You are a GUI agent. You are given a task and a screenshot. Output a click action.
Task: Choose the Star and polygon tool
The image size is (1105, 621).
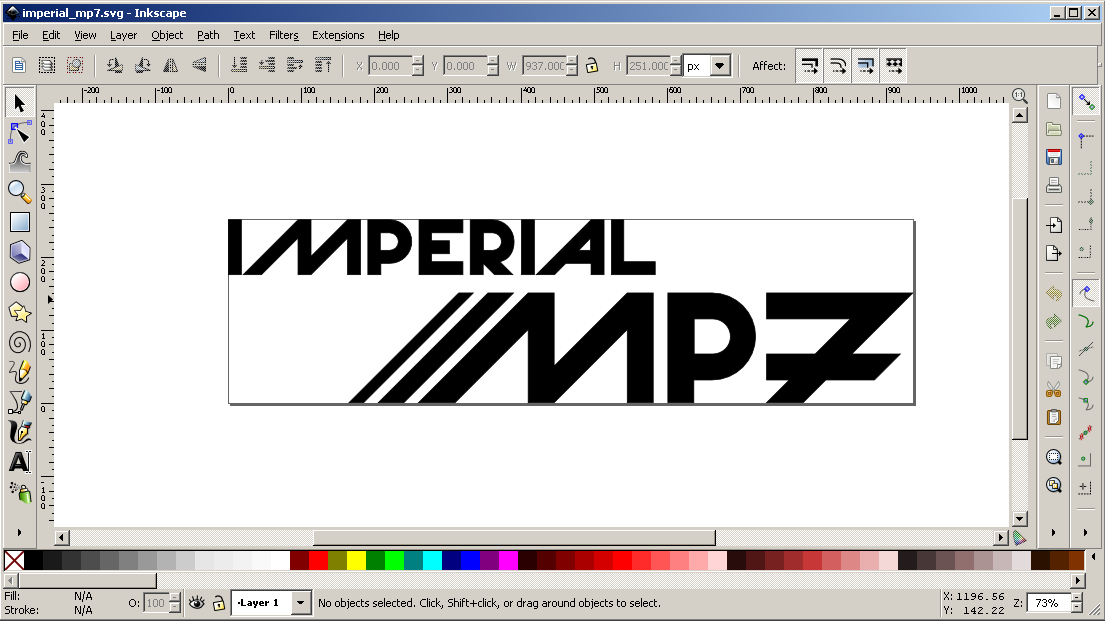pyautogui.click(x=20, y=312)
